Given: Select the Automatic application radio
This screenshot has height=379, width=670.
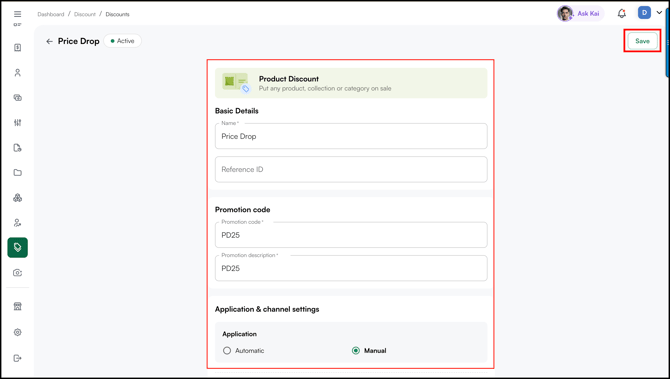Looking at the screenshot, I should pyautogui.click(x=227, y=350).
